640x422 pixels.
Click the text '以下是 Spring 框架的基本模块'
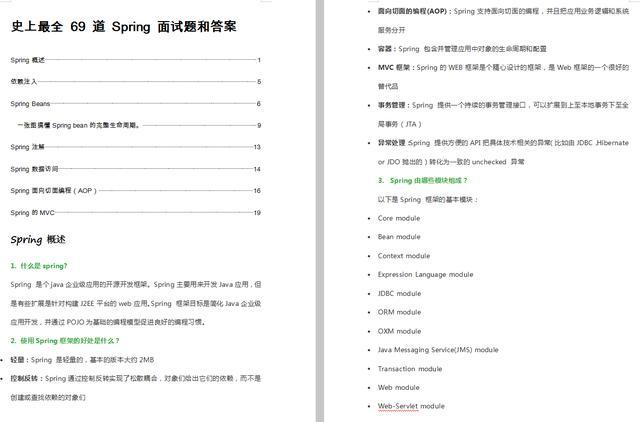(425, 200)
